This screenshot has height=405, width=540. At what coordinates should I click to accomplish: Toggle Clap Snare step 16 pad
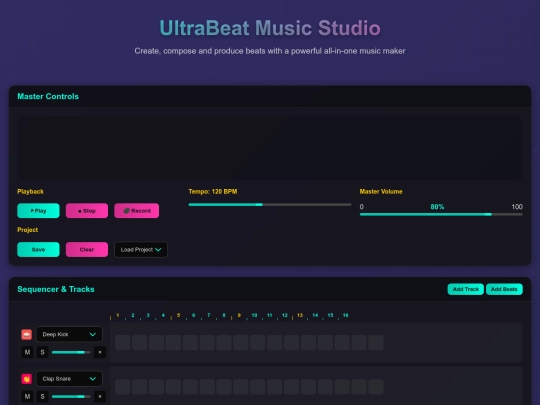pyautogui.click(x=376, y=387)
